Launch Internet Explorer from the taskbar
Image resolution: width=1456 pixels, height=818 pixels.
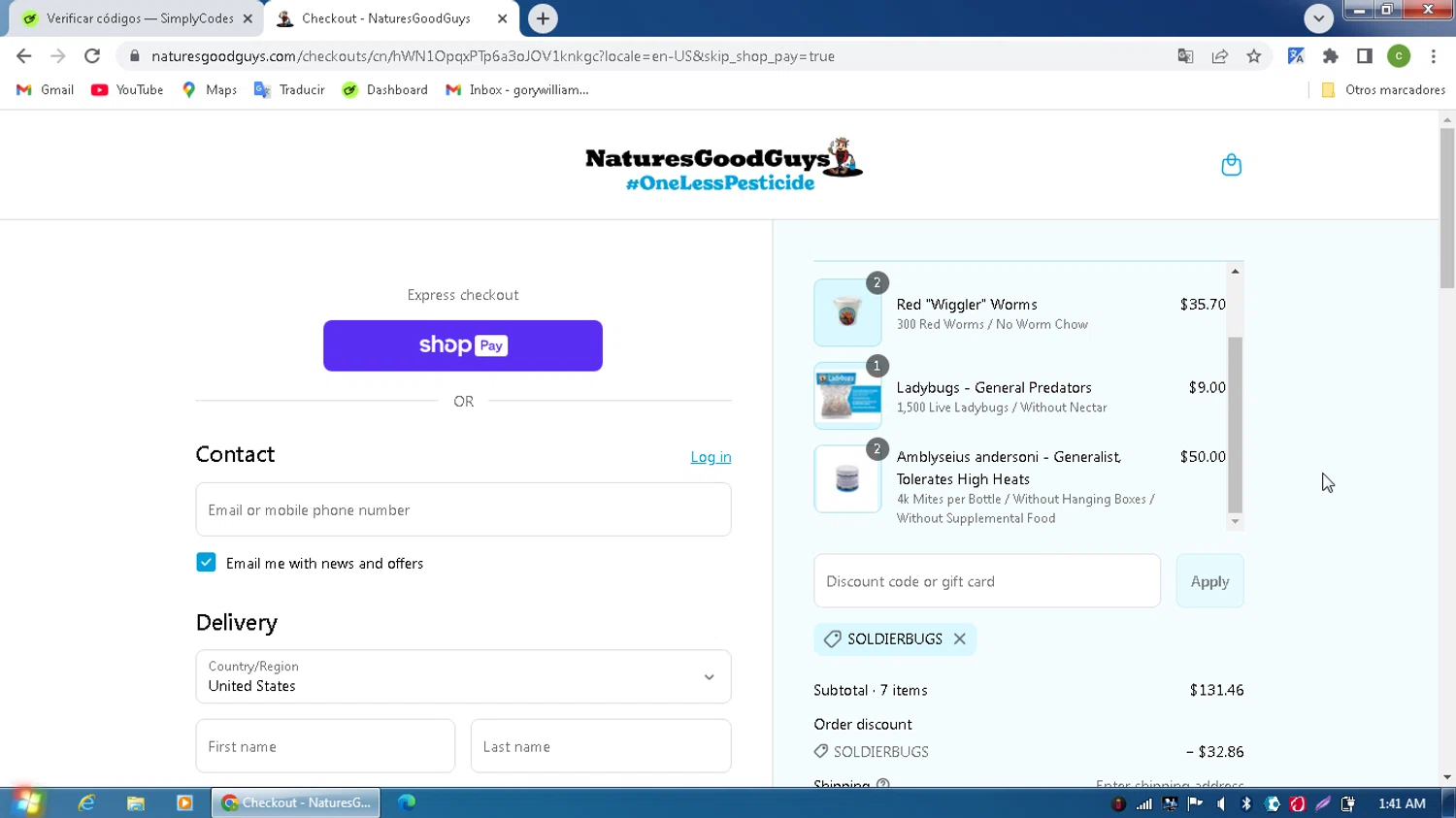click(86, 802)
